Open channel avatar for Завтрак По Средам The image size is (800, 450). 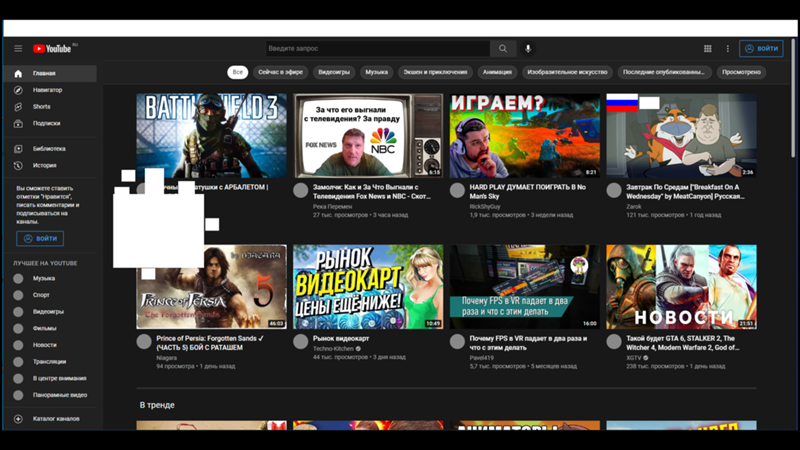614,190
